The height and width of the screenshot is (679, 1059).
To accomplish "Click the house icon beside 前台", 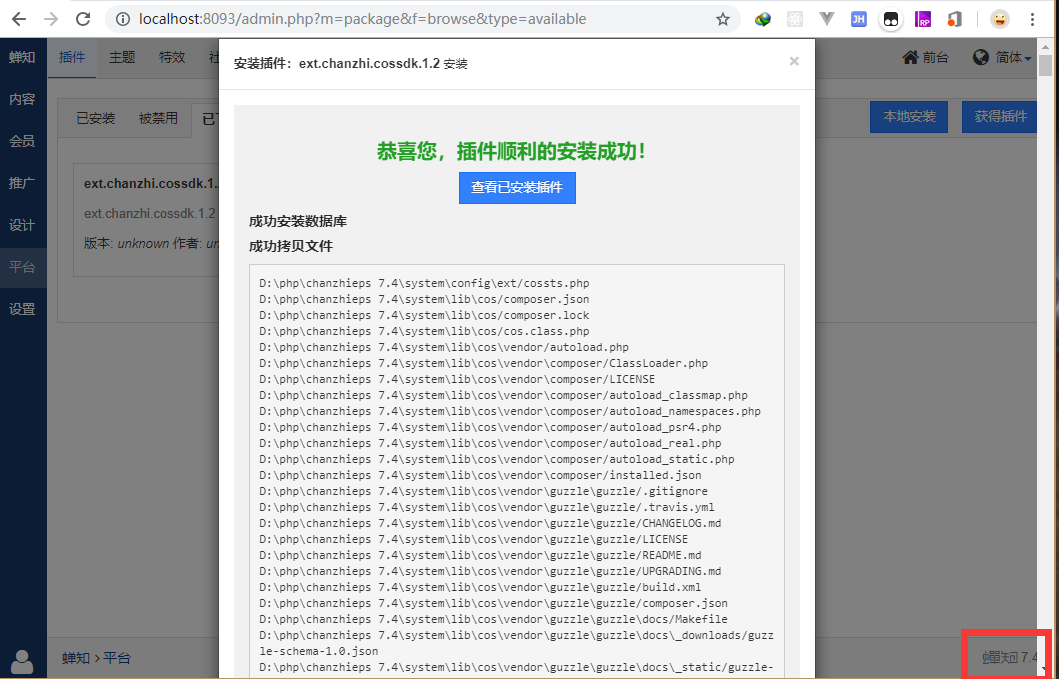I will (x=910, y=57).
